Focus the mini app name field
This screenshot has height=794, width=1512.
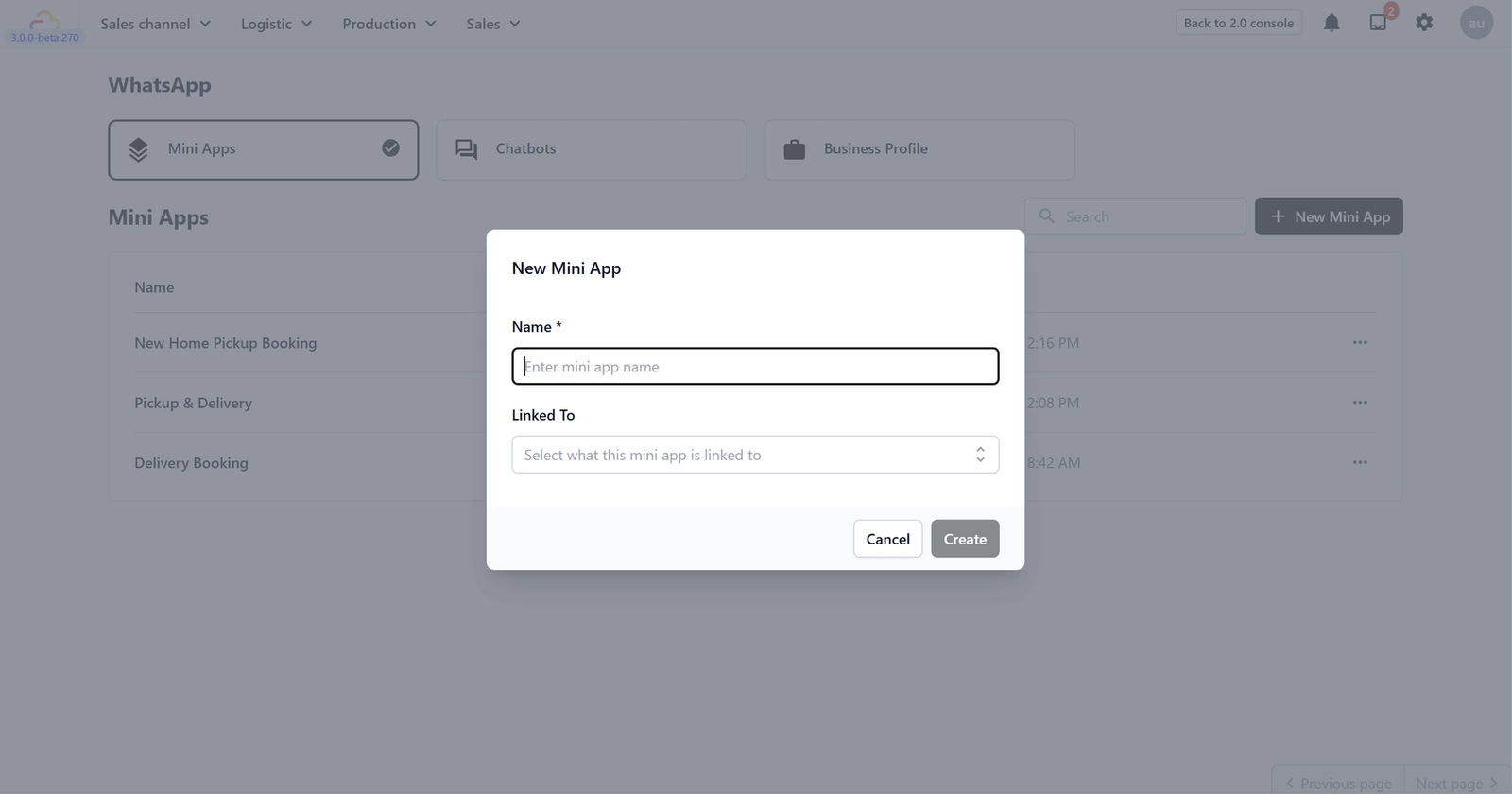coord(754,367)
